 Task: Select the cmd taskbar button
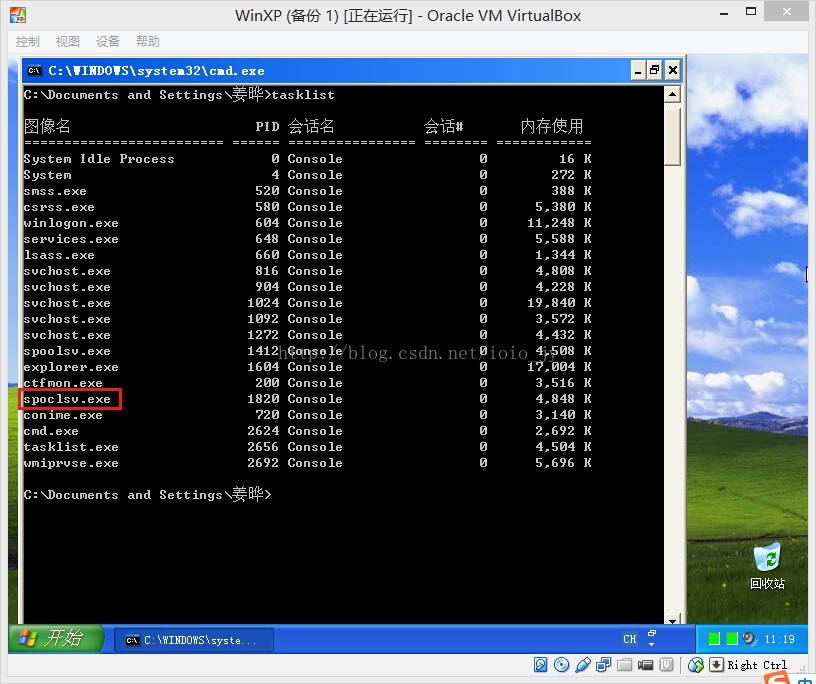tap(194, 640)
